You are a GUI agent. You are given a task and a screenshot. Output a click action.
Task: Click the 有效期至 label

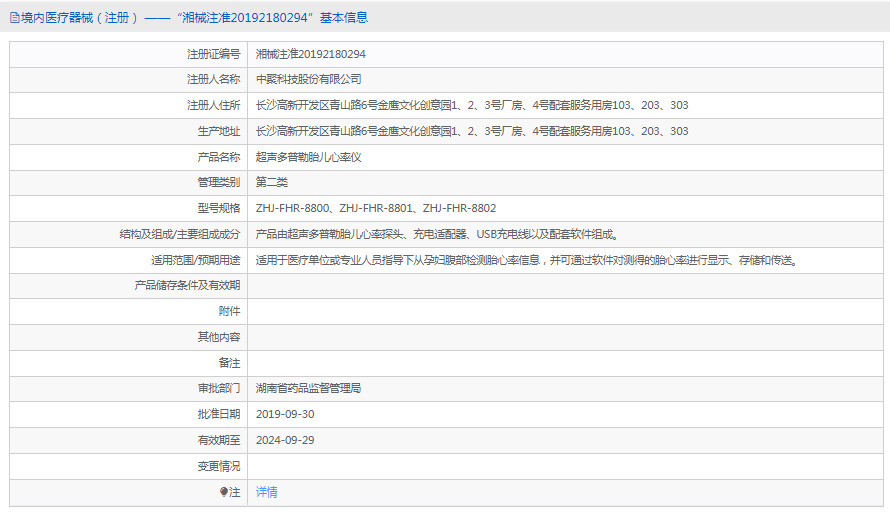(219, 441)
